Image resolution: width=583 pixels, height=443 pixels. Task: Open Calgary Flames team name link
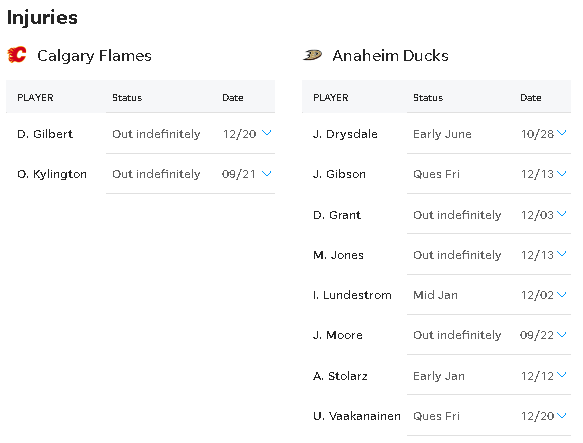point(94,56)
